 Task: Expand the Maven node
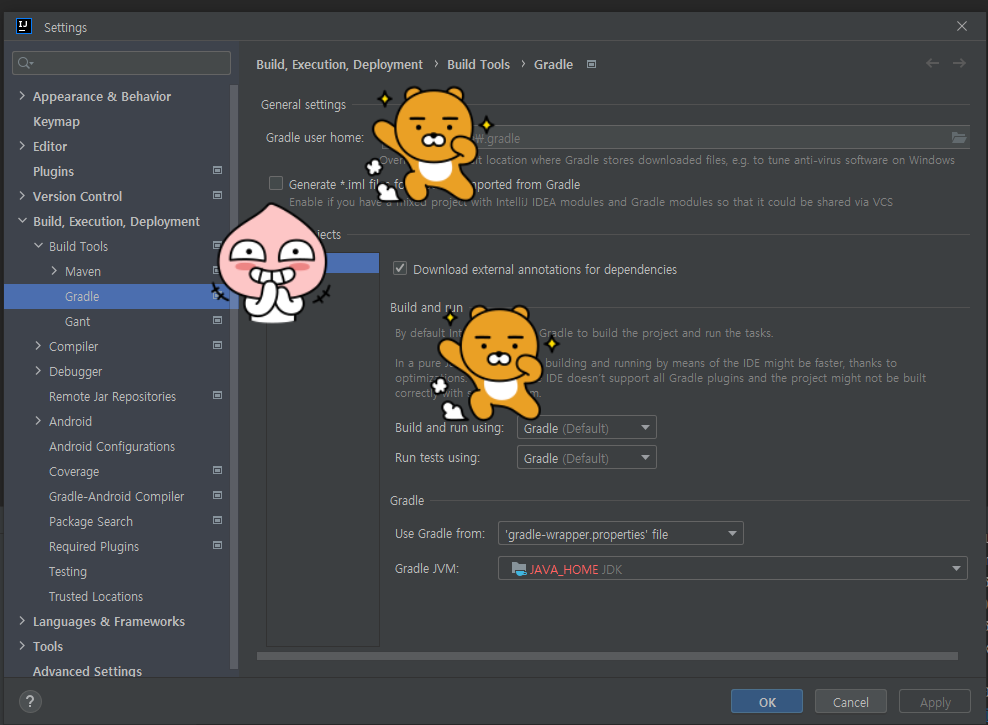[x=54, y=271]
